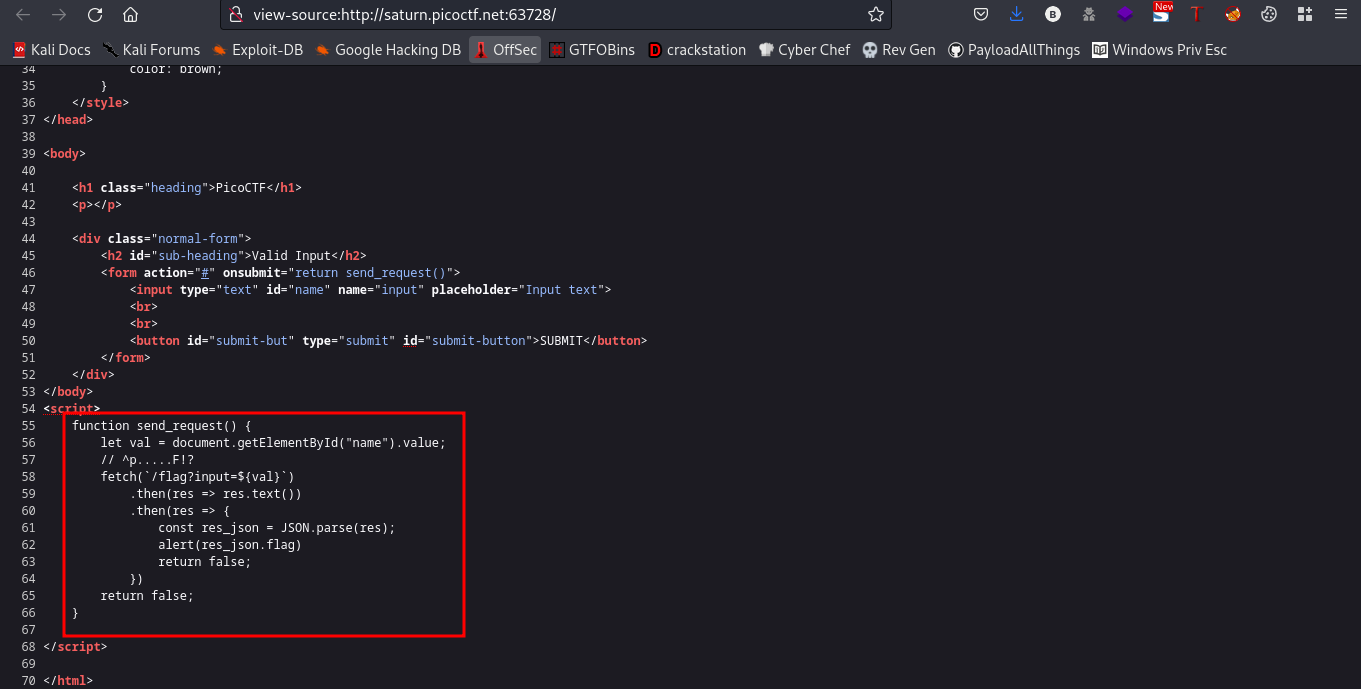Click the 'Valid Input' h2 source line
1361x689 pixels.
(233, 256)
